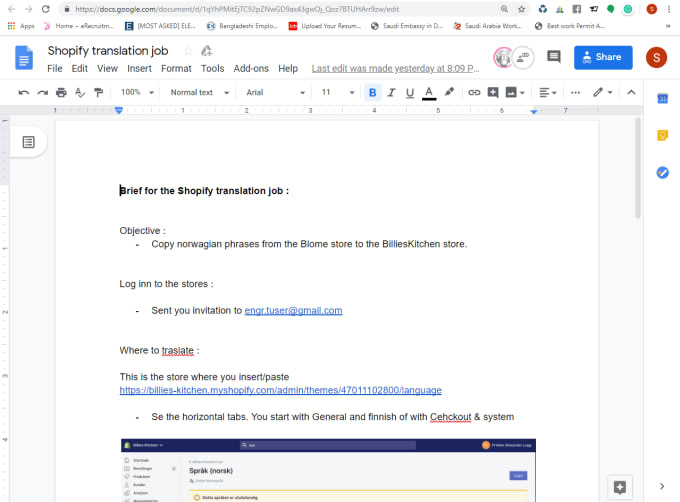
Task: Open the Normal text style dropdown
Action: [x=199, y=92]
